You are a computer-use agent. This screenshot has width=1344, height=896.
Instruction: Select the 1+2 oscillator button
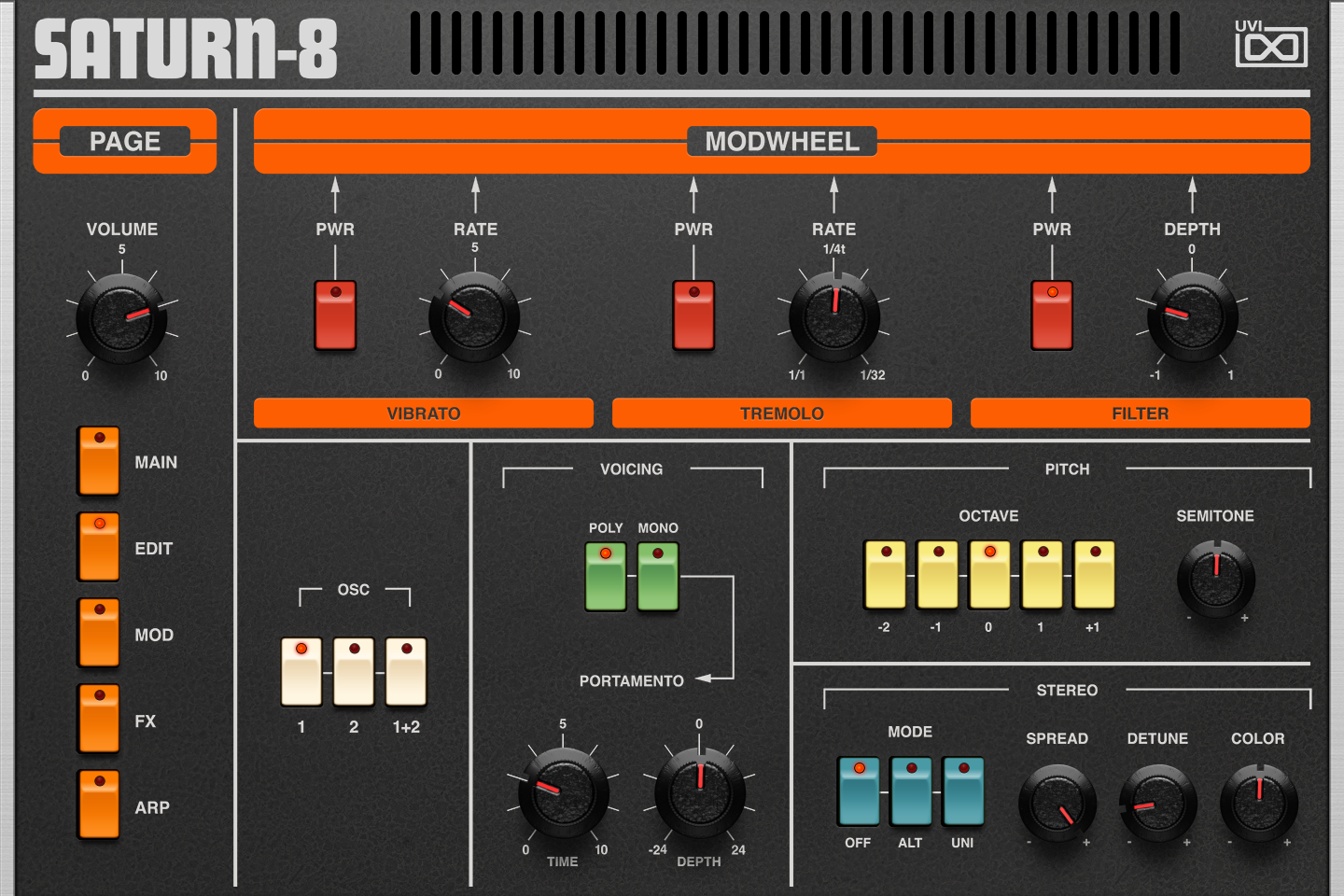(x=406, y=672)
